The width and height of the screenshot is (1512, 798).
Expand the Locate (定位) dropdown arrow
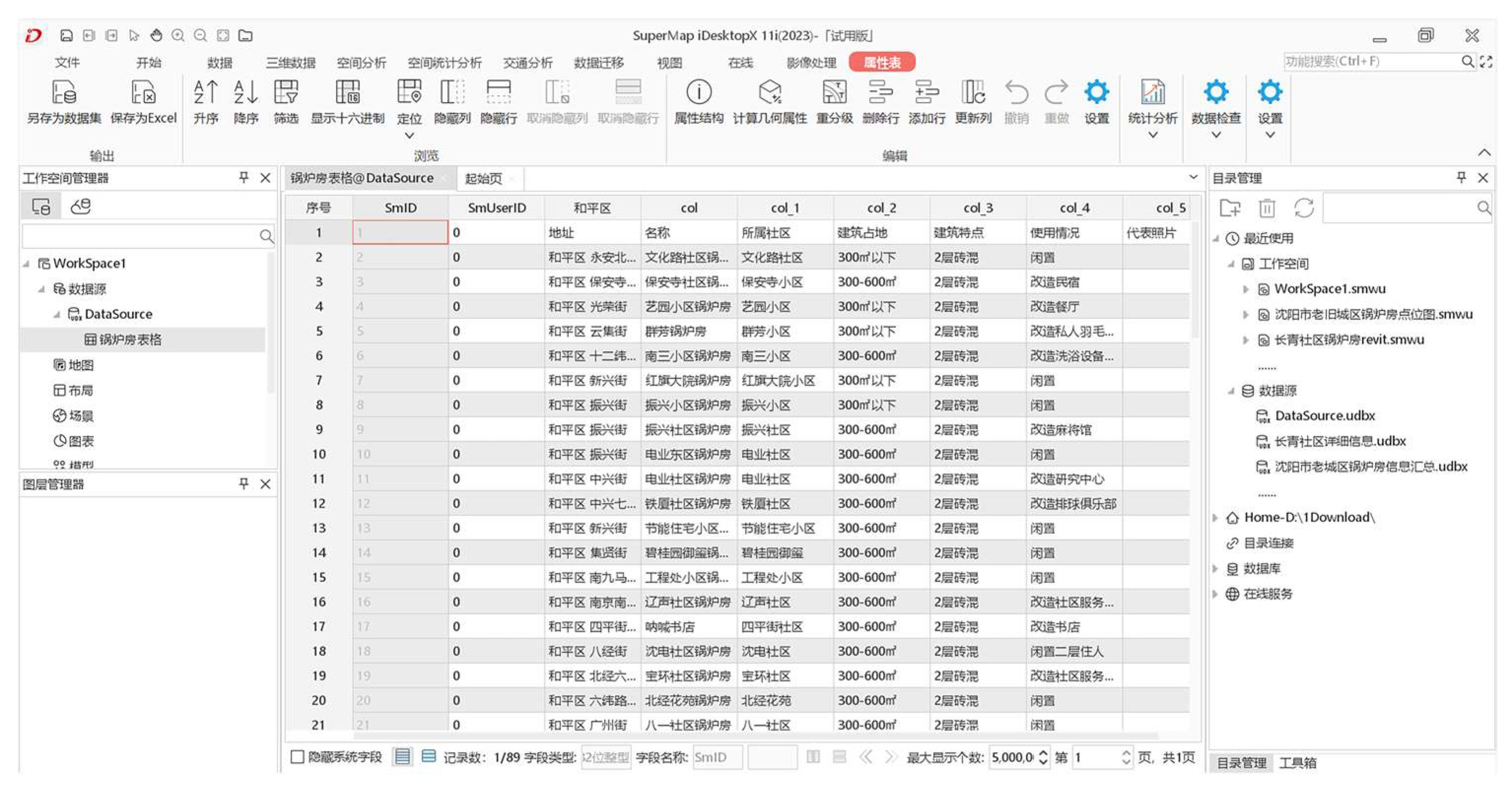409,135
